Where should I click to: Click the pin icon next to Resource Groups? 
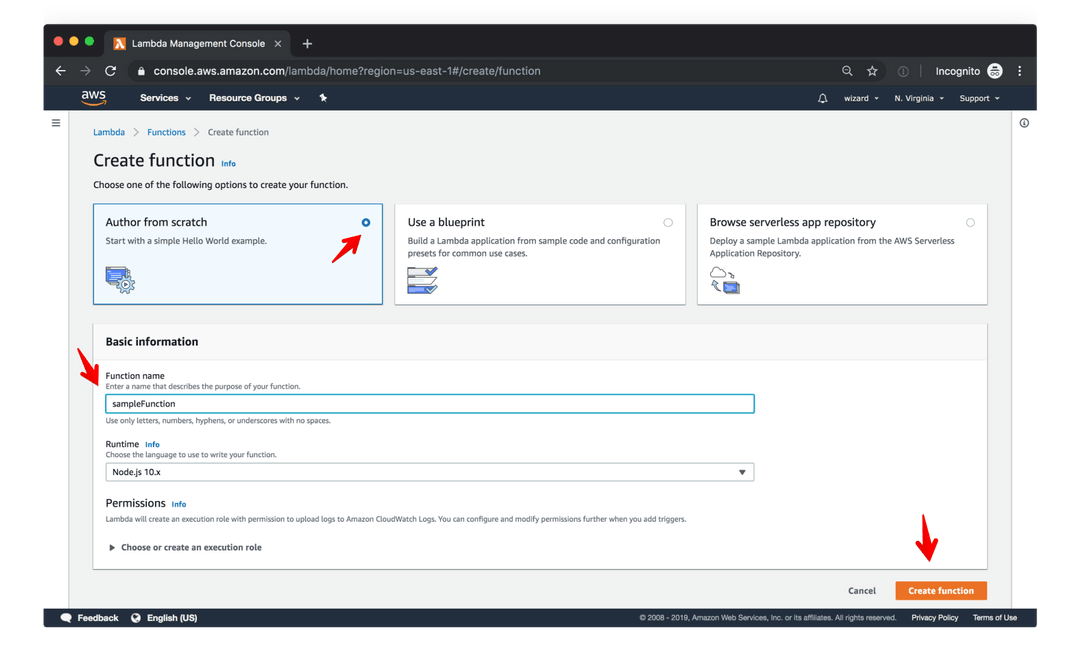tap(322, 97)
